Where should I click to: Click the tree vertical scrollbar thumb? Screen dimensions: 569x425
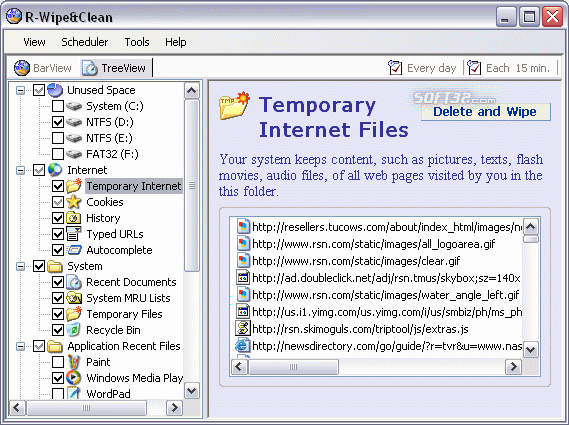click(192, 185)
